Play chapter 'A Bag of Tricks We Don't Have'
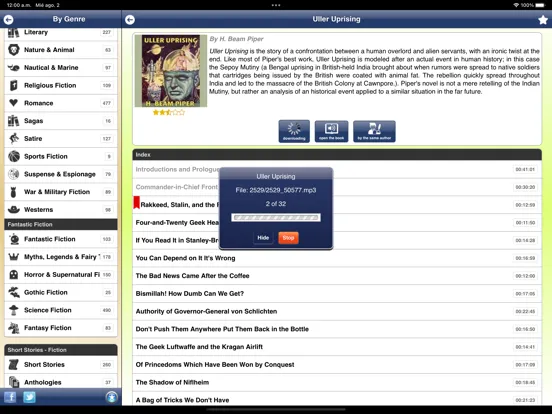The height and width of the screenshot is (414, 552). [337, 400]
